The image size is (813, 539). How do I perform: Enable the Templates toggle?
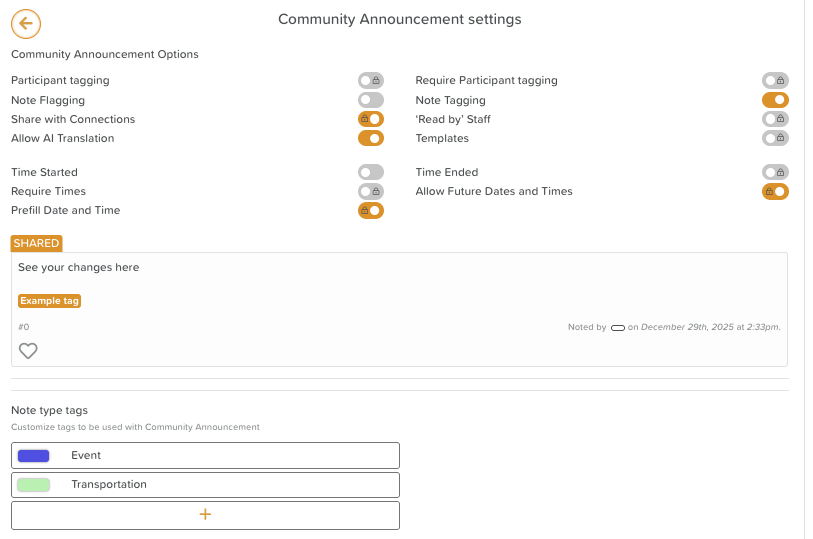pos(775,138)
